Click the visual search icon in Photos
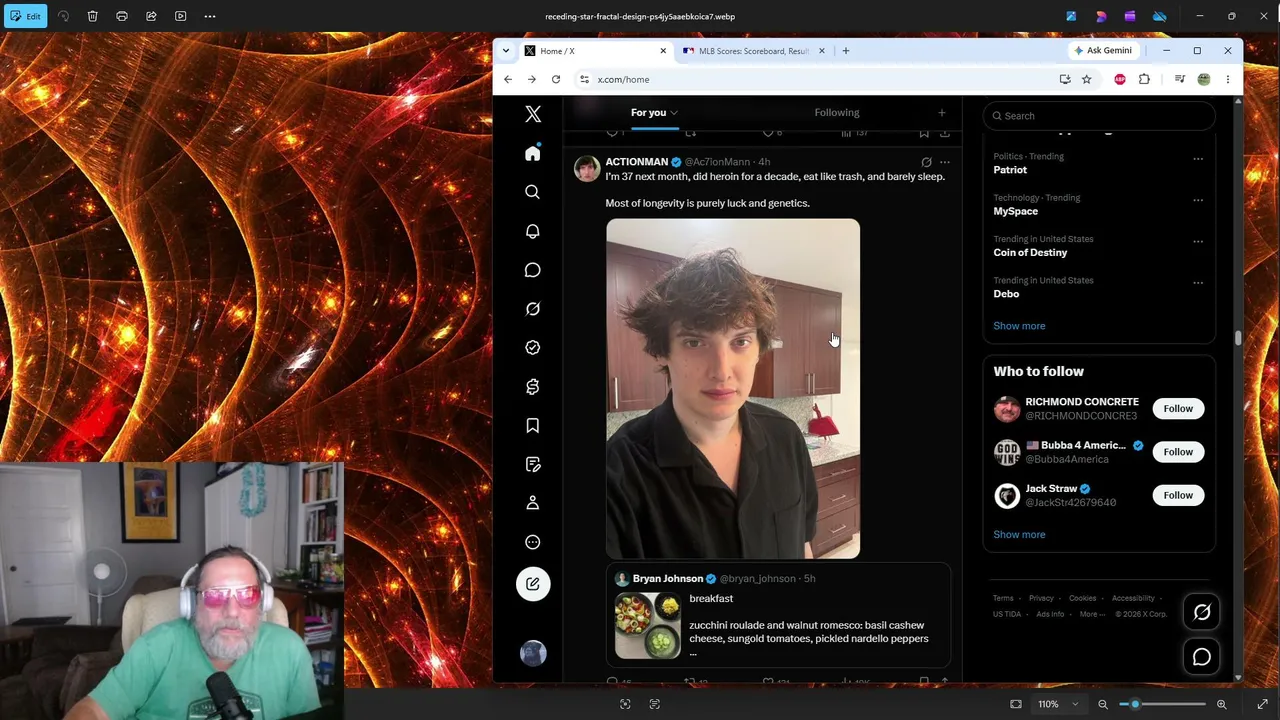 click(x=625, y=704)
